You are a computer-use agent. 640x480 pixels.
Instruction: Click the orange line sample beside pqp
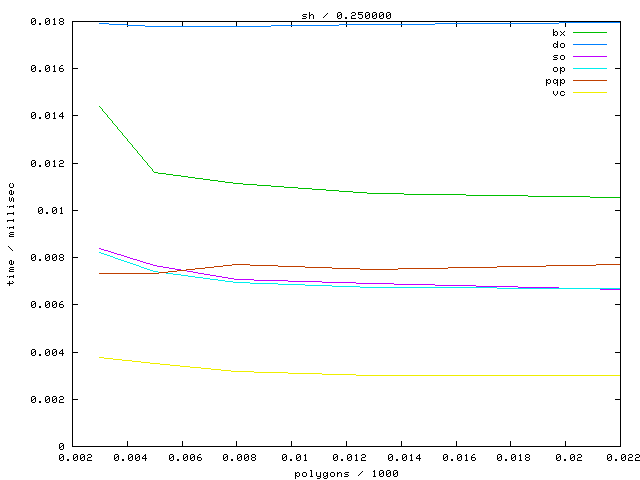click(590, 81)
